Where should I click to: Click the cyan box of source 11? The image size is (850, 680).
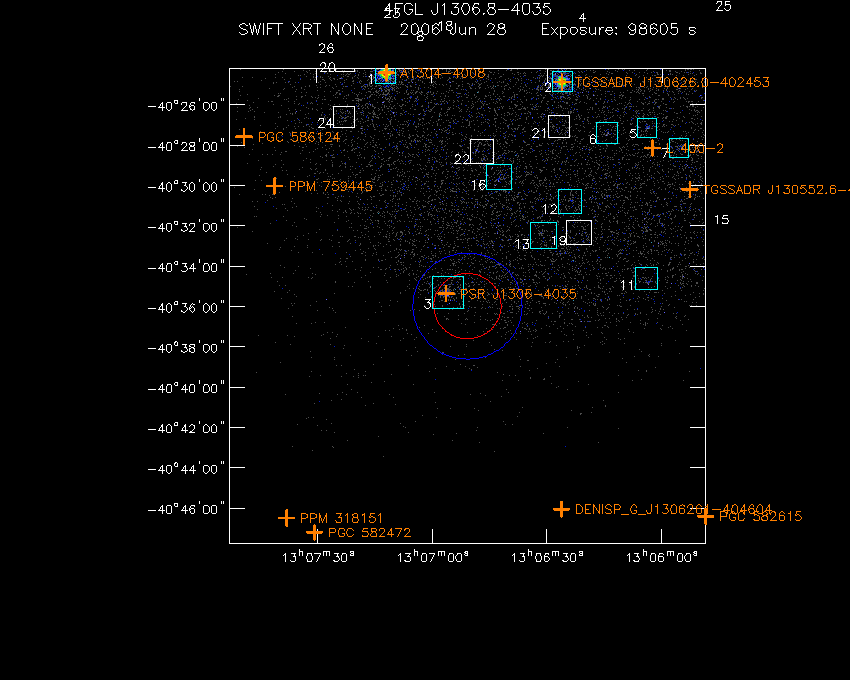[646, 279]
